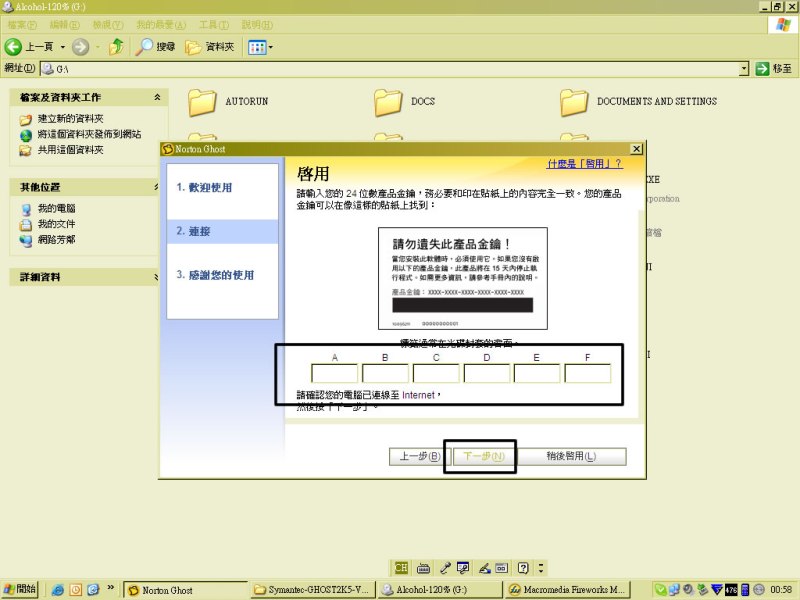Image resolution: width=800 pixels, height=600 pixels.
Task: Open the address bar dropdown arrow
Action: click(x=744, y=68)
